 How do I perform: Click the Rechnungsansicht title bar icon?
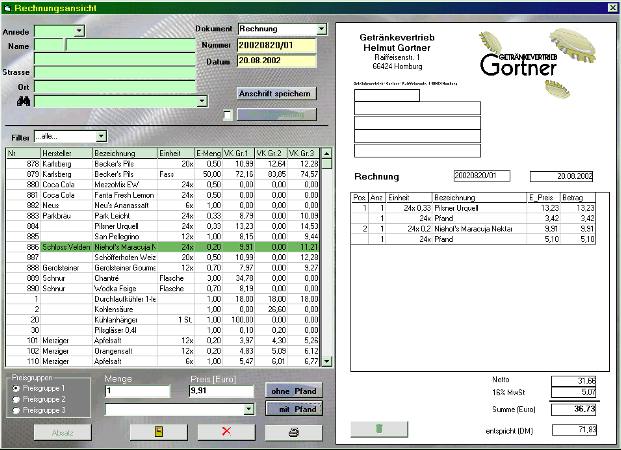(x=8, y=7)
